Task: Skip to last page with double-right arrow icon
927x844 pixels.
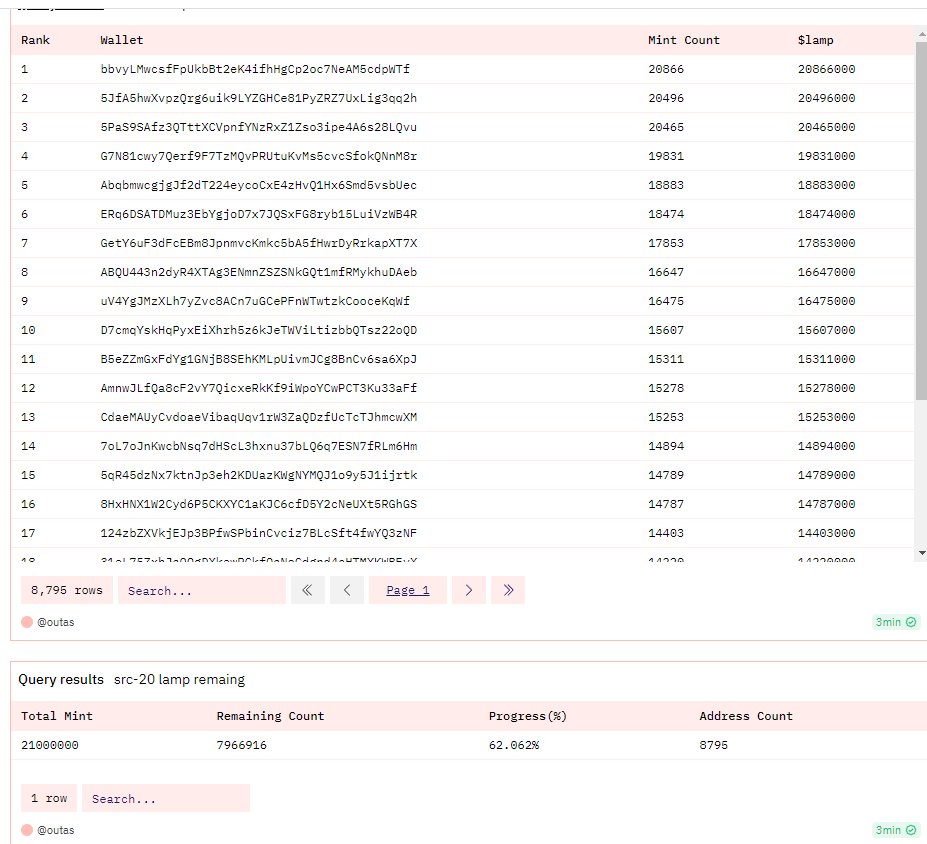Action: point(508,590)
